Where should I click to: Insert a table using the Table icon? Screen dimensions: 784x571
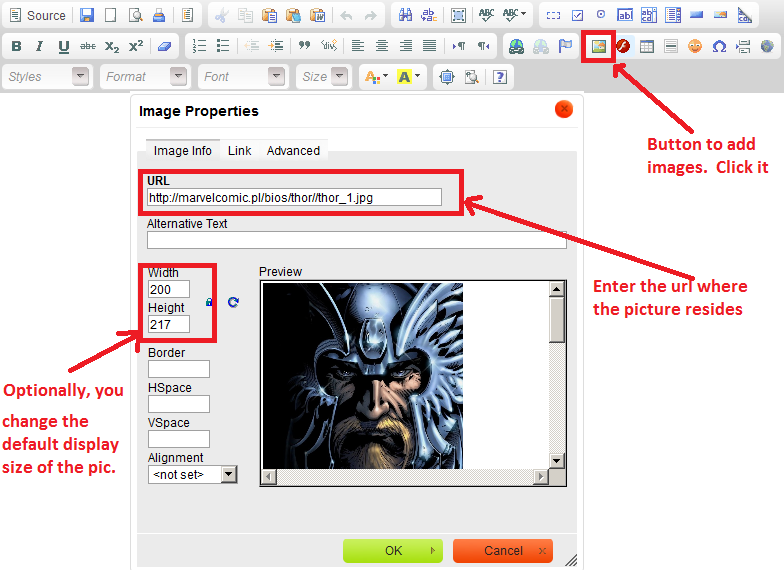tap(647, 46)
